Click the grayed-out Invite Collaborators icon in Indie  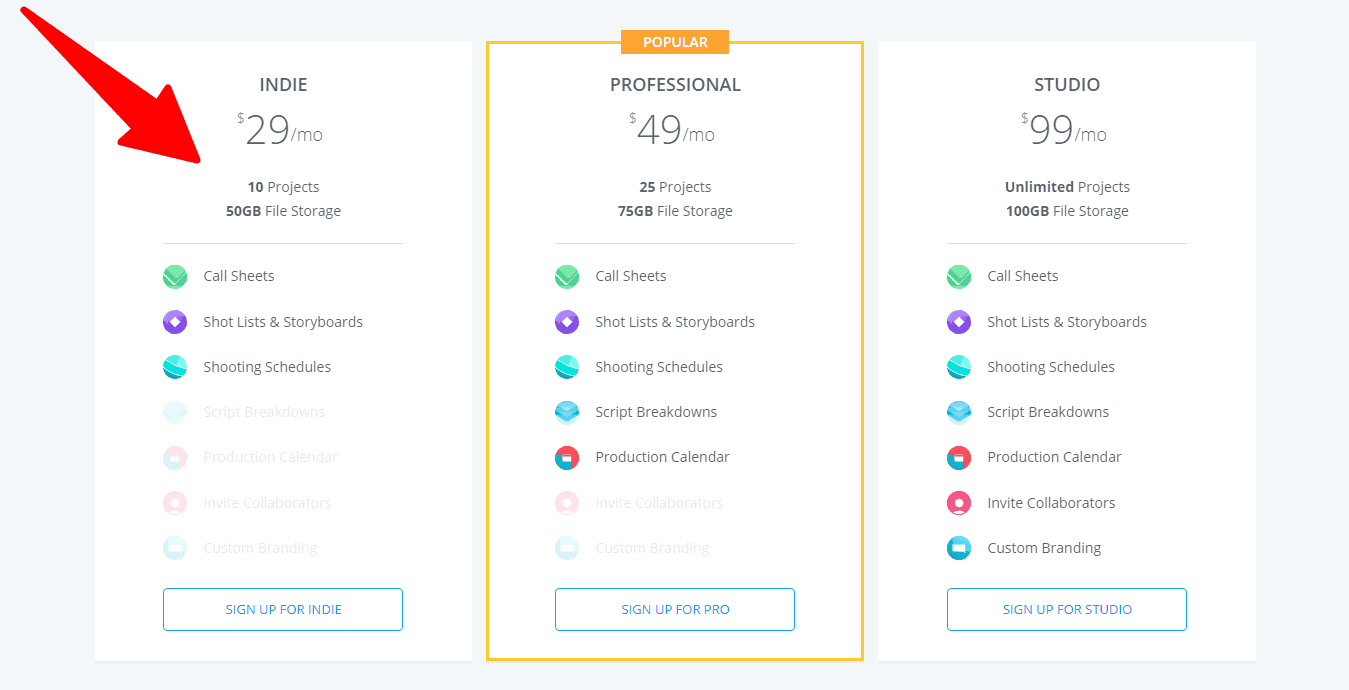(175, 502)
